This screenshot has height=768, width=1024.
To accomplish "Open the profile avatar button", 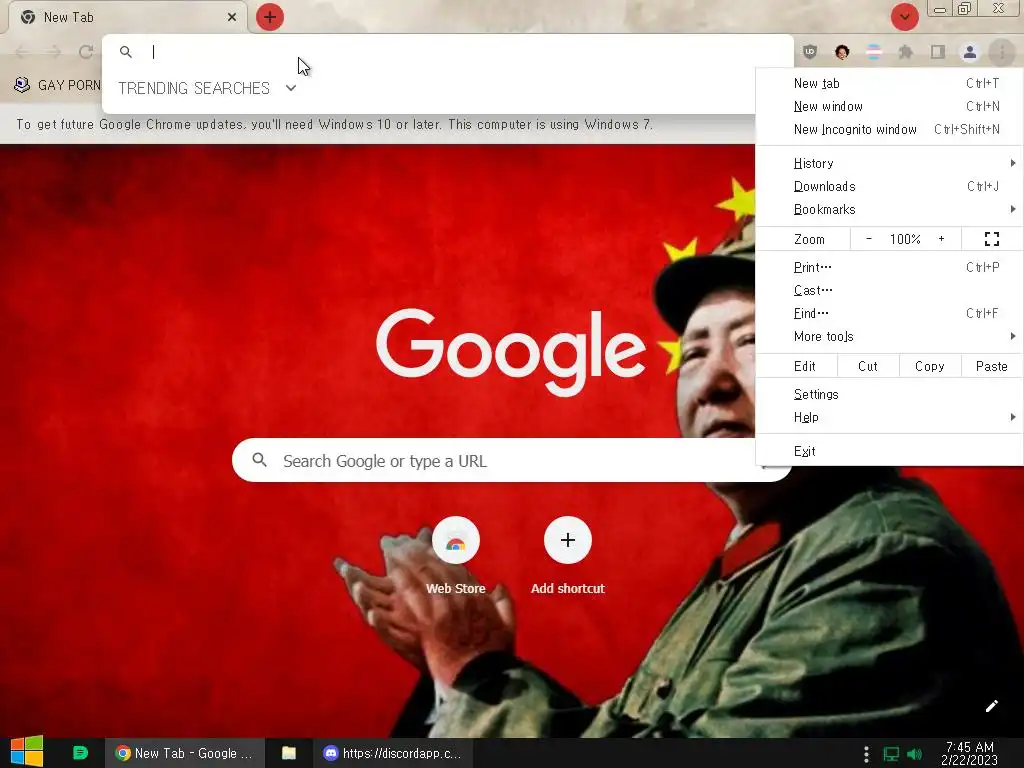I will point(970,52).
